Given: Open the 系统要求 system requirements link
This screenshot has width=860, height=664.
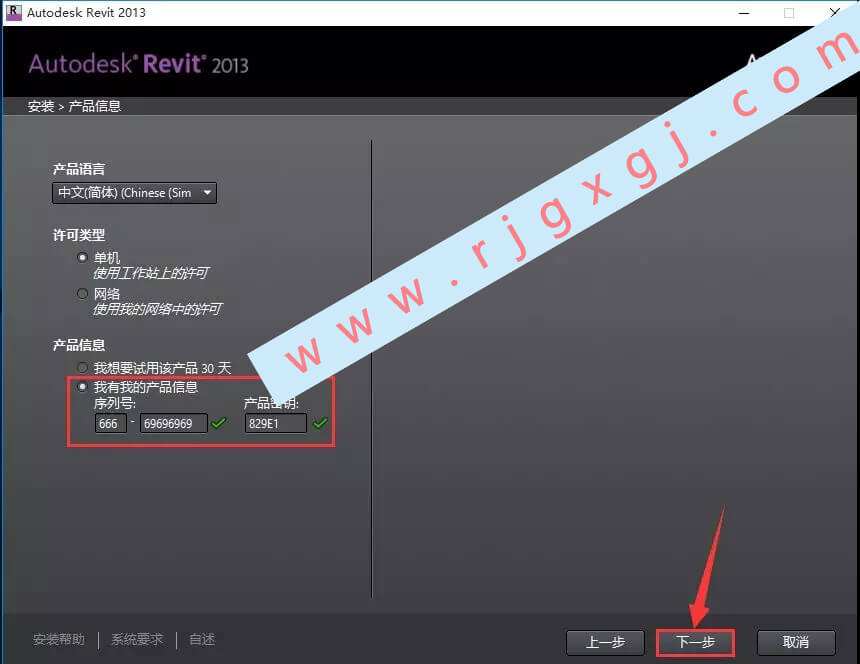Looking at the screenshot, I should pos(137,639).
